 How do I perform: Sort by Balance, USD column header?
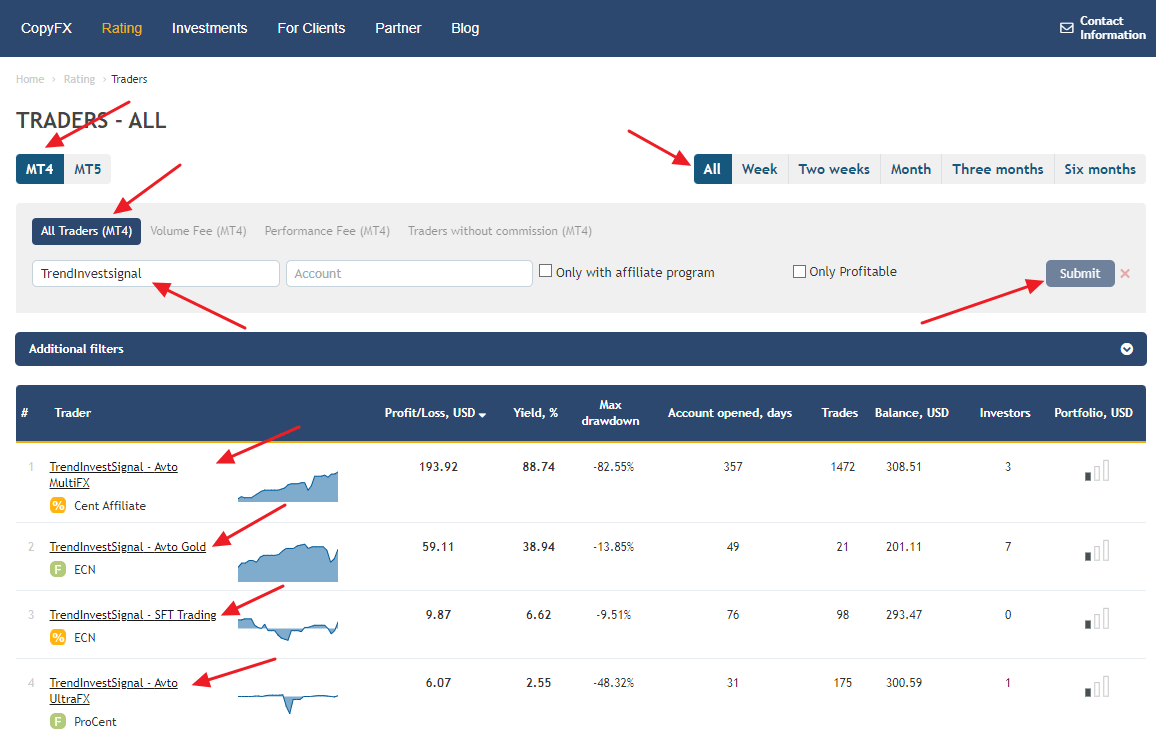click(x=912, y=413)
